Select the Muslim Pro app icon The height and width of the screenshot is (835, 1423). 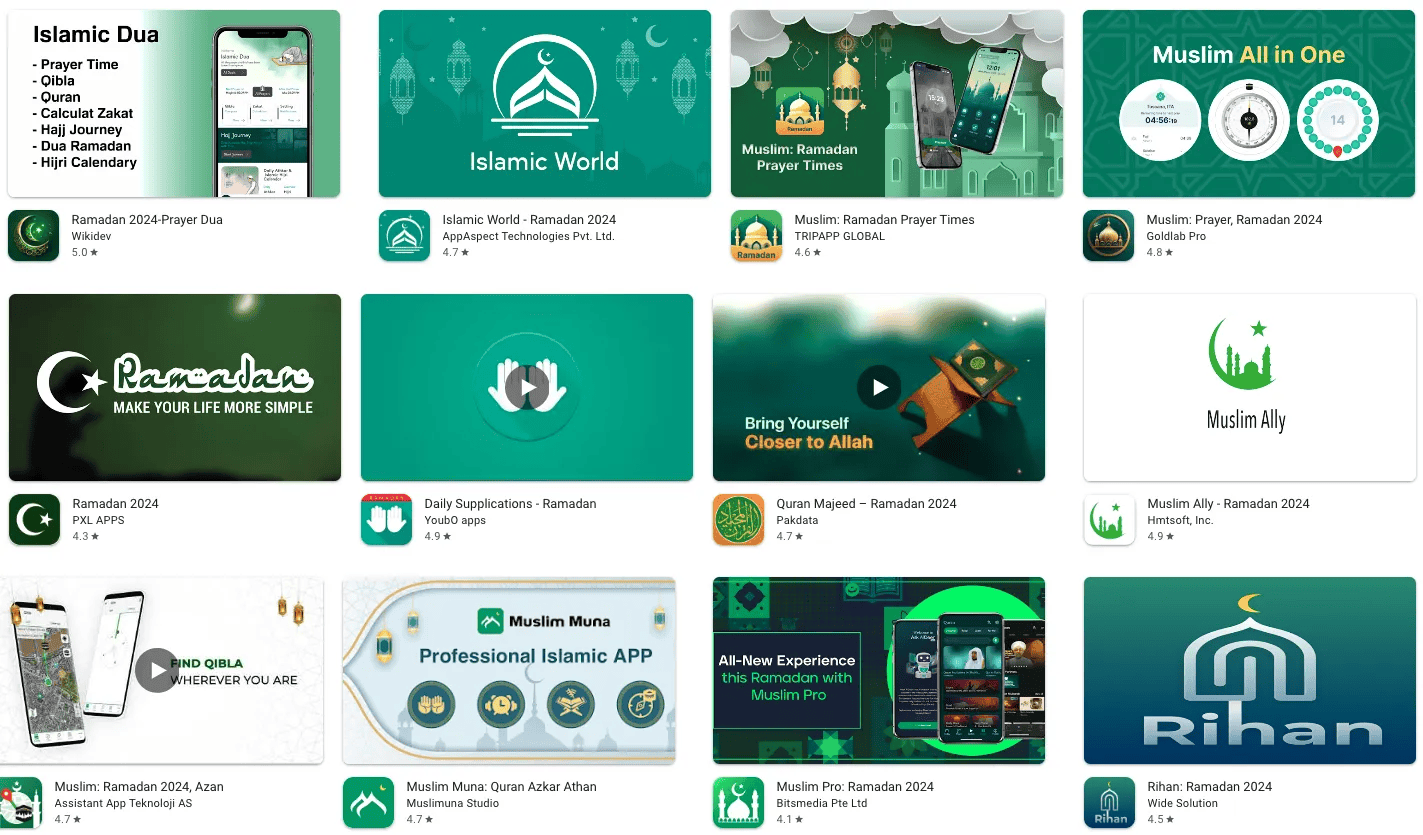pyautogui.click(x=739, y=803)
